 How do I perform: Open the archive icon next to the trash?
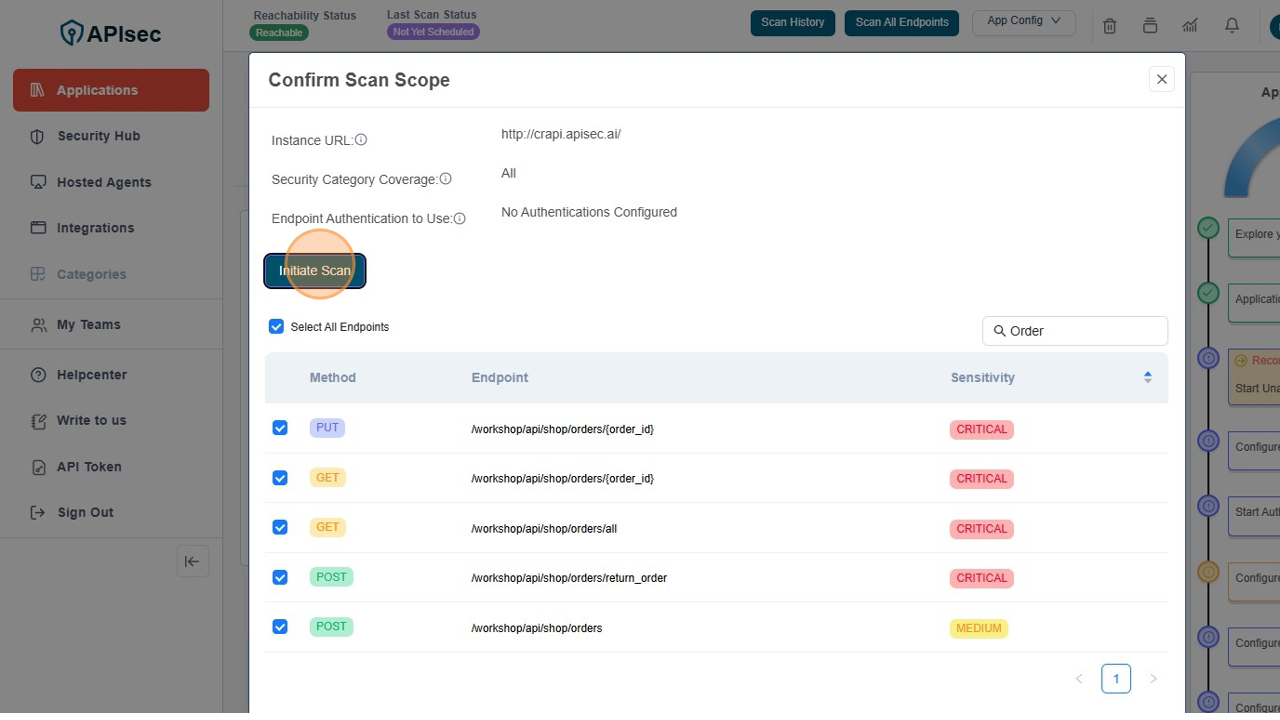(x=1149, y=26)
